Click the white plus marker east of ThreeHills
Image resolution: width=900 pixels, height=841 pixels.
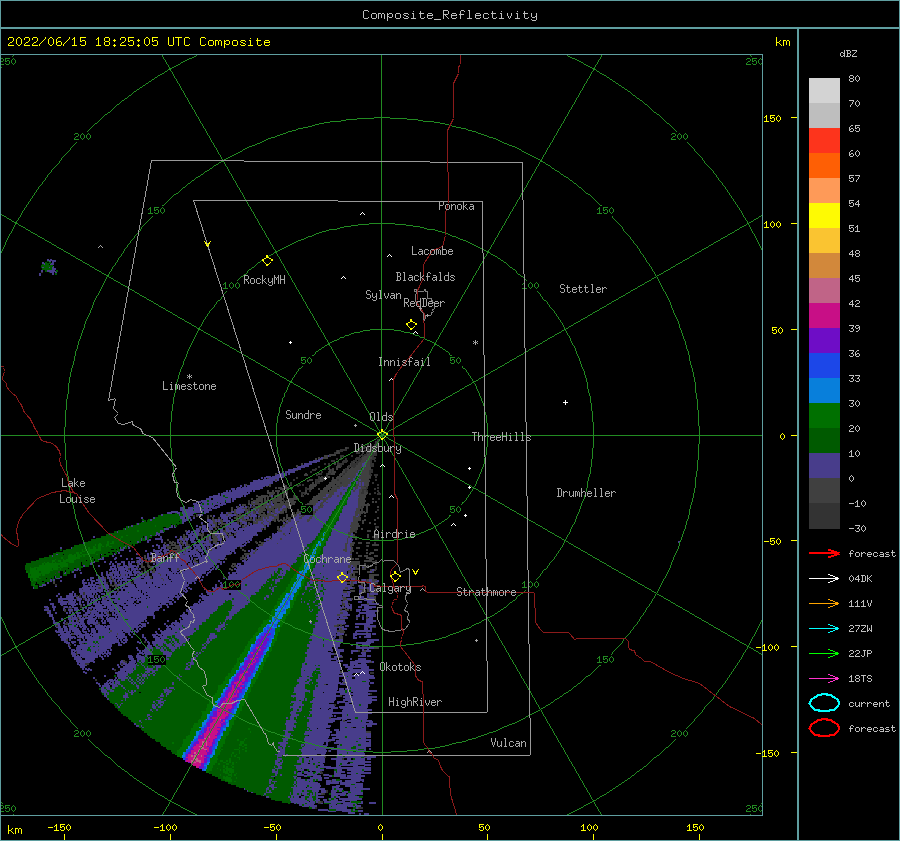point(565,402)
